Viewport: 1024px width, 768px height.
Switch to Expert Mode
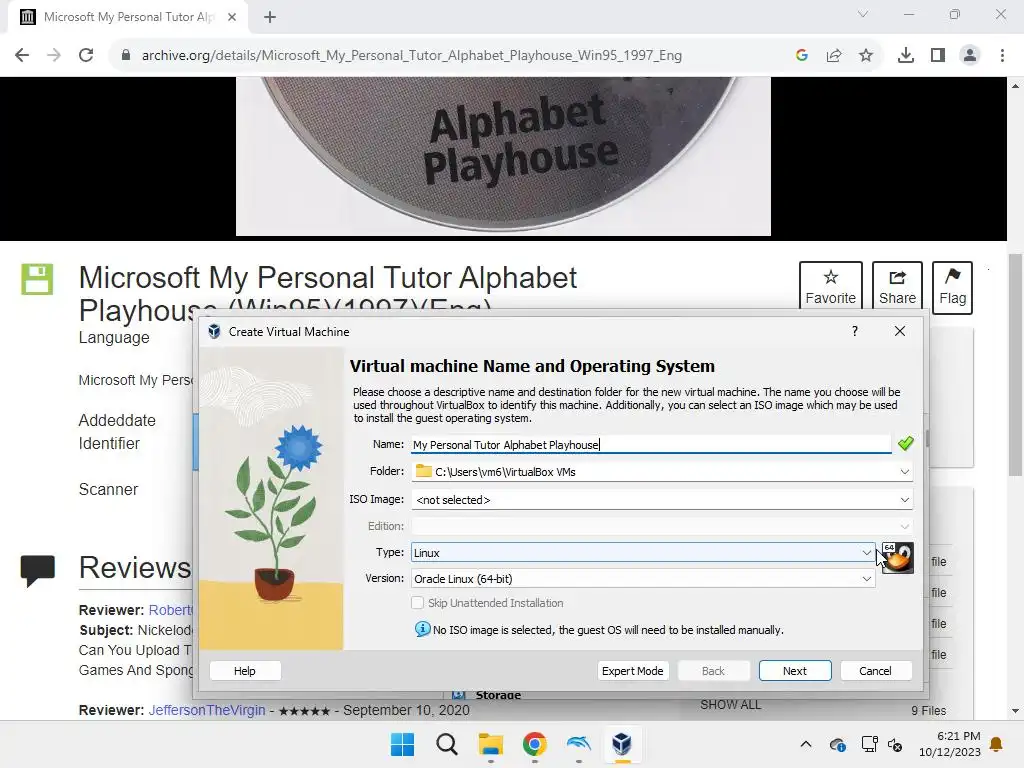click(x=632, y=671)
